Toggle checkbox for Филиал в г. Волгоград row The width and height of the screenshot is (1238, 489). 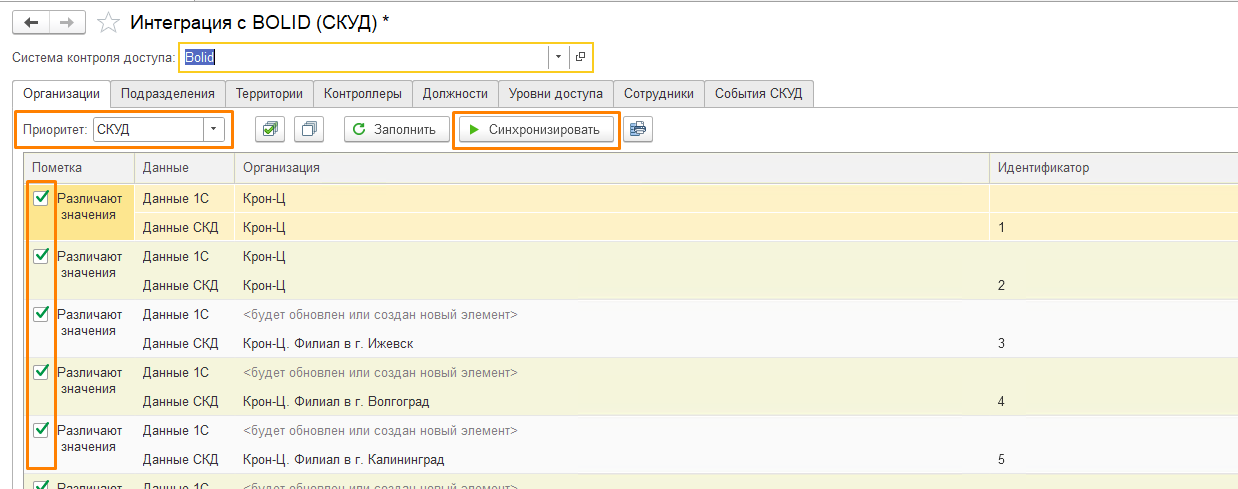click(41, 372)
